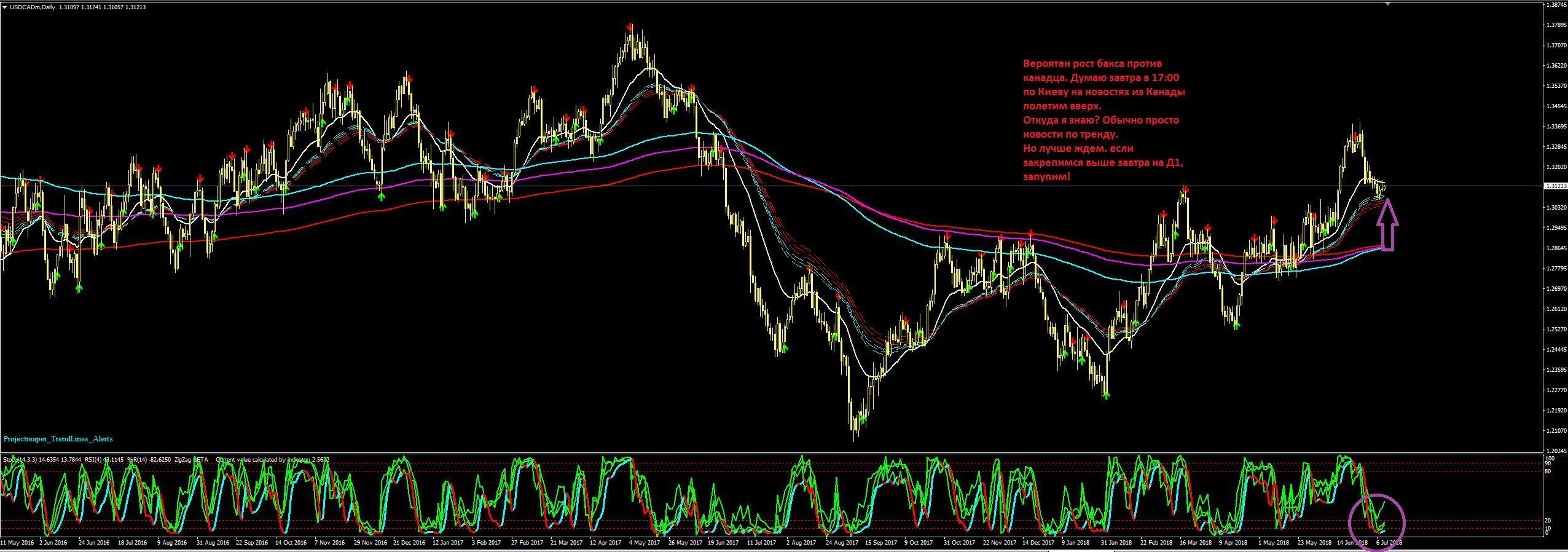Click the 19 Jun 2017 date label
The height and width of the screenshot is (552, 1568).
pyautogui.click(x=724, y=543)
